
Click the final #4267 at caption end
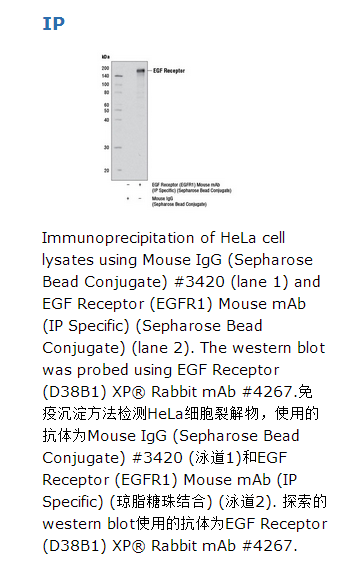(x=268, y=546)
